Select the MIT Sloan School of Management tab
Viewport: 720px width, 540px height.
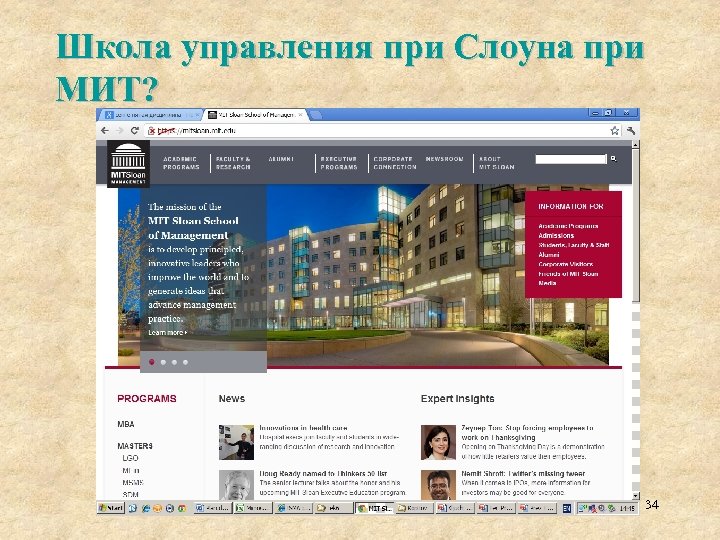[x=255, y=115]
